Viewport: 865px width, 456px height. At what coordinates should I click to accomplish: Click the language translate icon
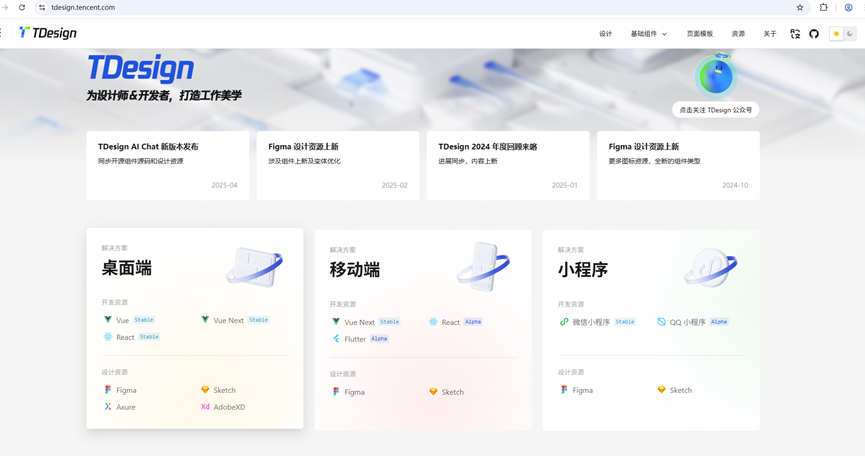(x=795, y=34)
